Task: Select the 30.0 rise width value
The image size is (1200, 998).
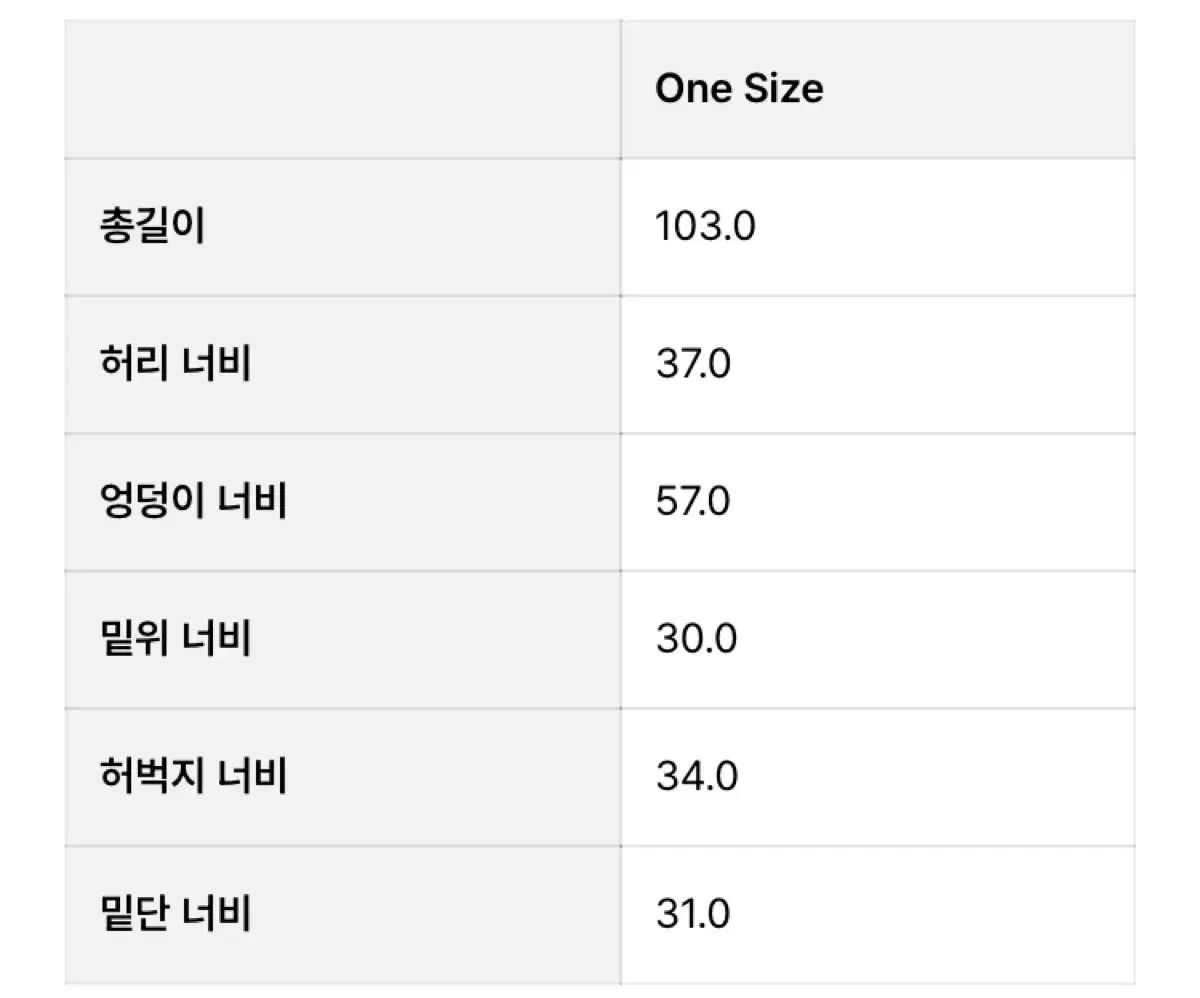Action: click(696, 638)
